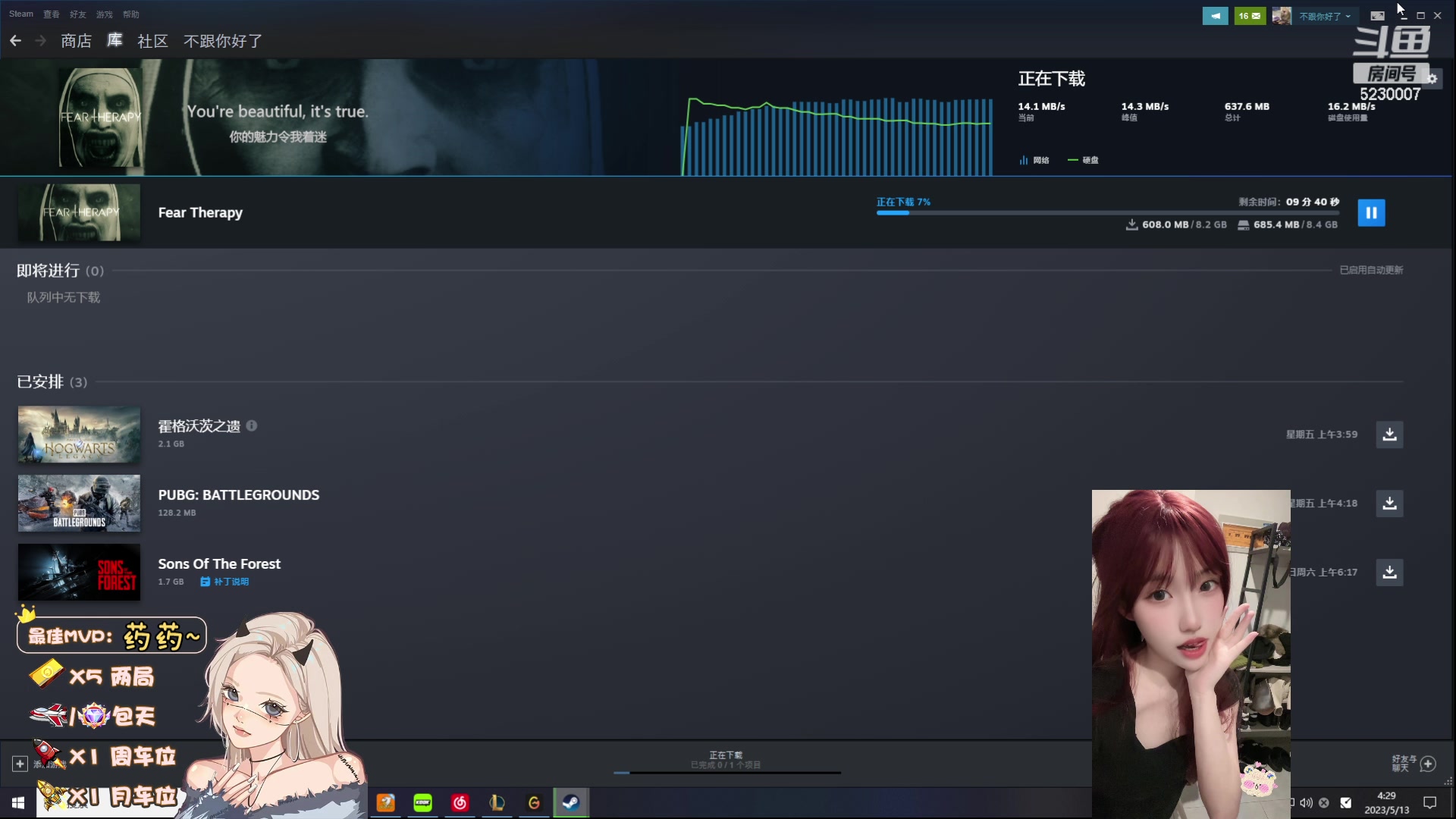Open the orange app in the taskbar
Screen dimensions: 1456x819
pyautogui.click(x=386, y=802)
